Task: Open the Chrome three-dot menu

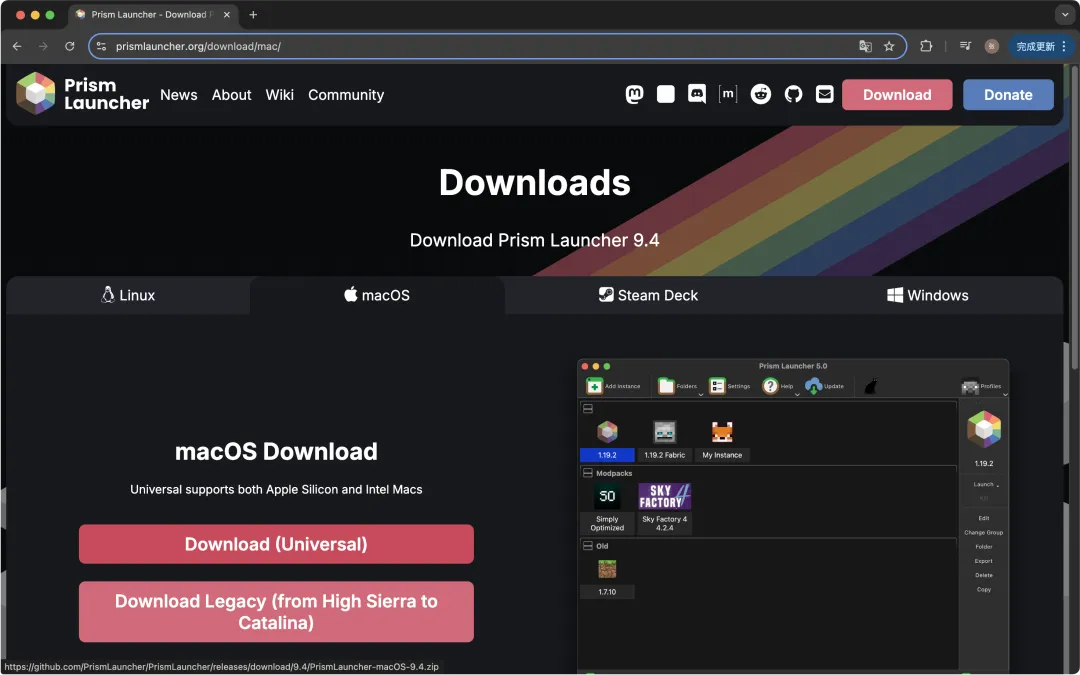Action: (1064, 46)
